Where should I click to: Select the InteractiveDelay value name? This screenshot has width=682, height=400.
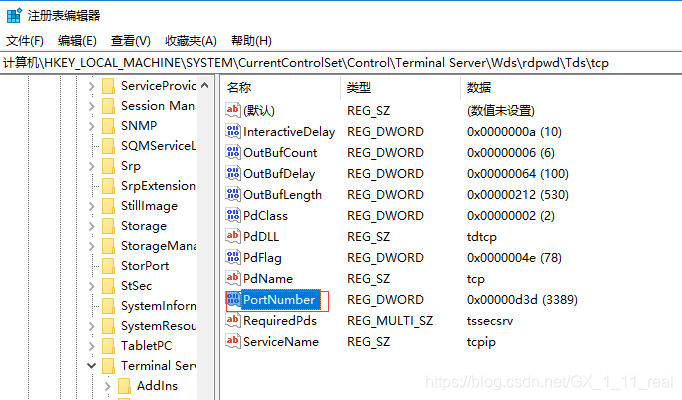click(289, 132)
